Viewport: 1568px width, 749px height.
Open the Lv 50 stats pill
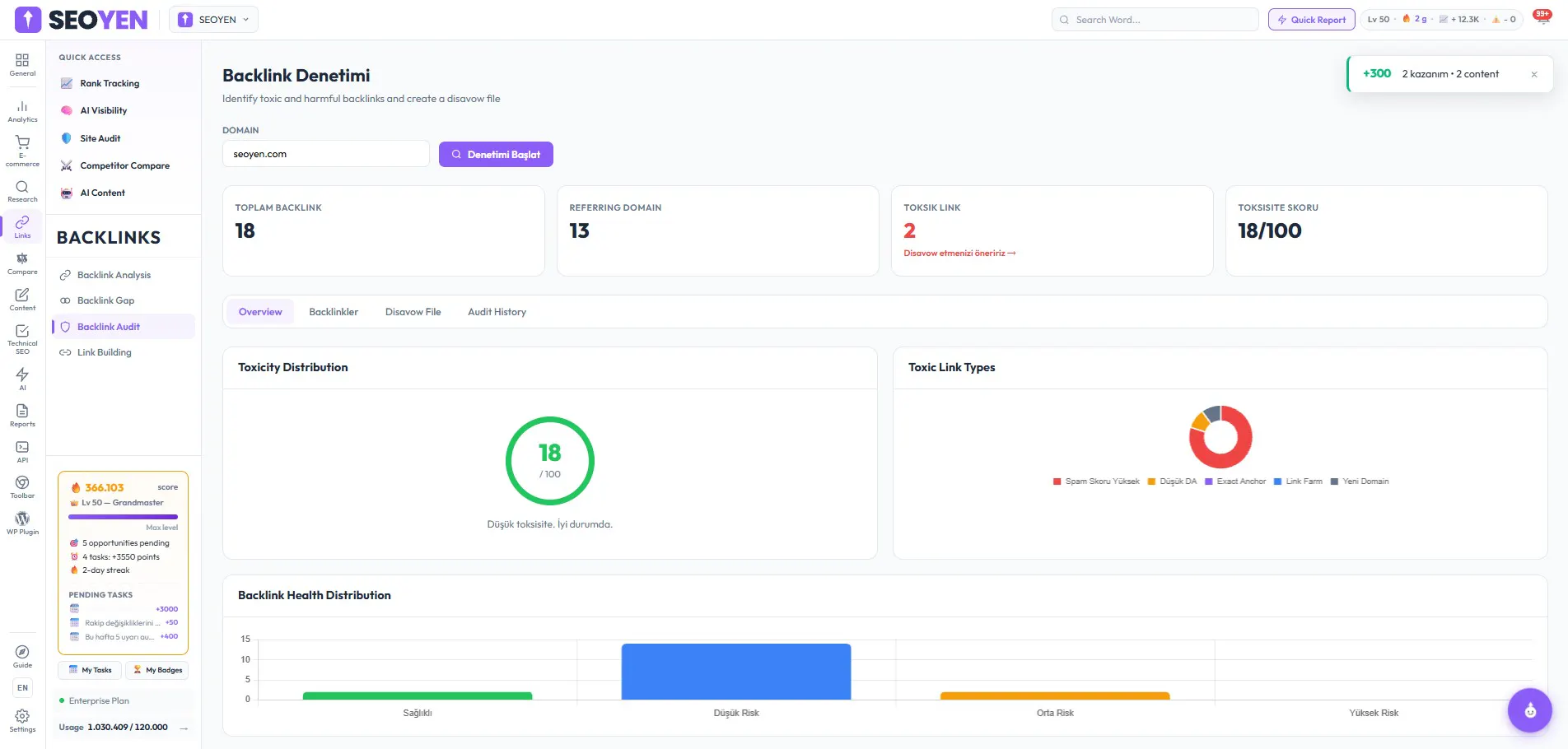tap(1442, 20)
